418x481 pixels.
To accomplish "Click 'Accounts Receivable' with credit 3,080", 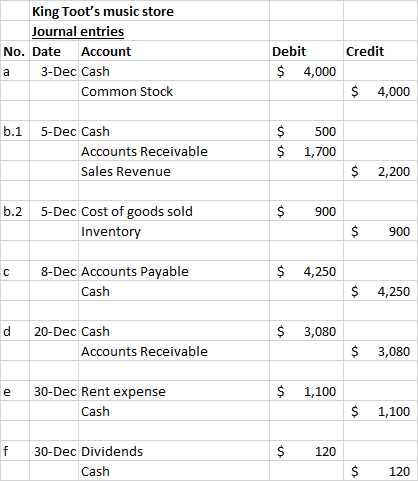I will tap(174, 351).
